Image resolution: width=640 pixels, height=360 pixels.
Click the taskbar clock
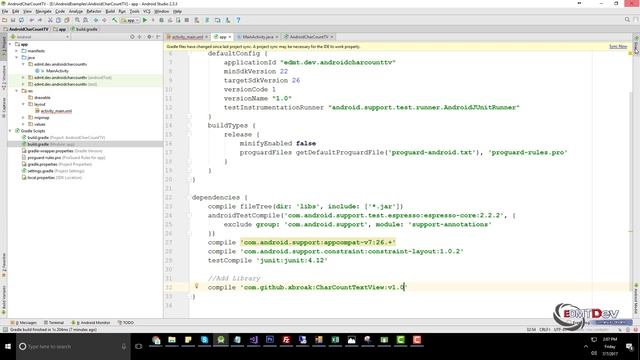pyautogui.click(x=610, y=347)
